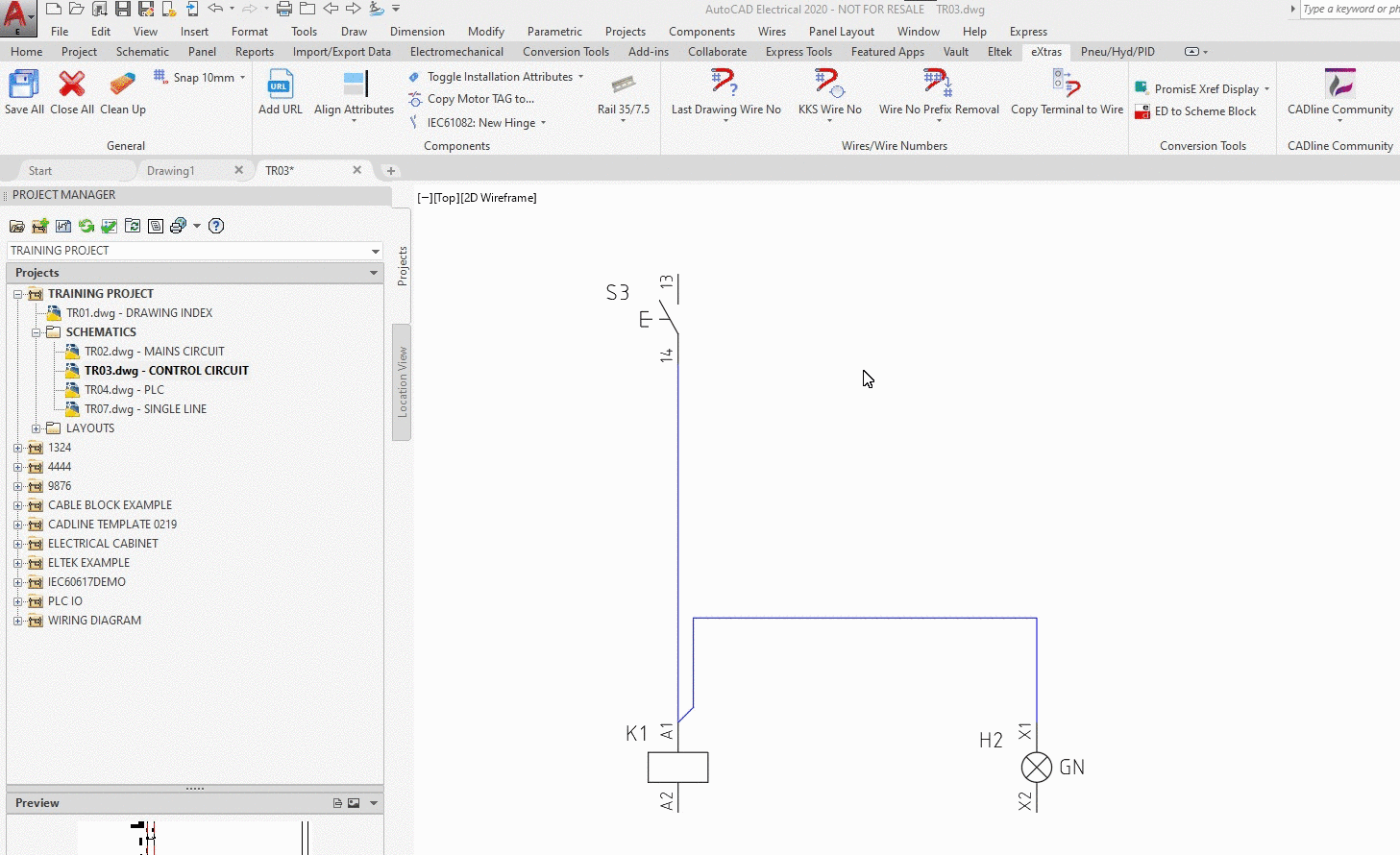Click Copy Motor TAG to... button

(479, 99)
